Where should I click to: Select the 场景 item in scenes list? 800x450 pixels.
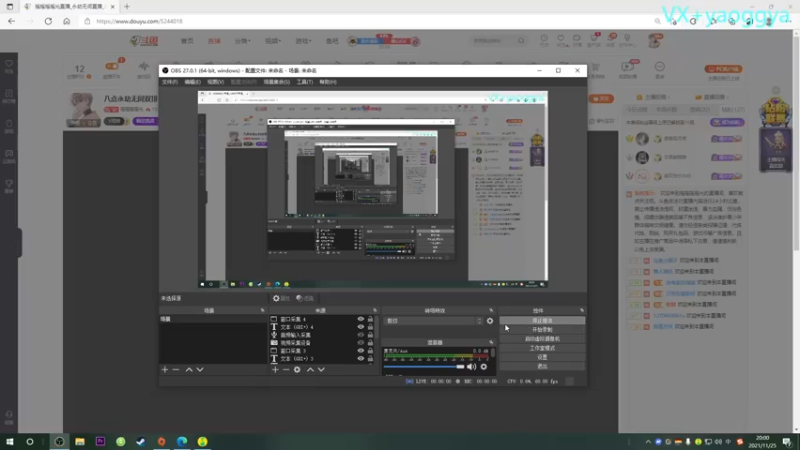pos(213,319)
